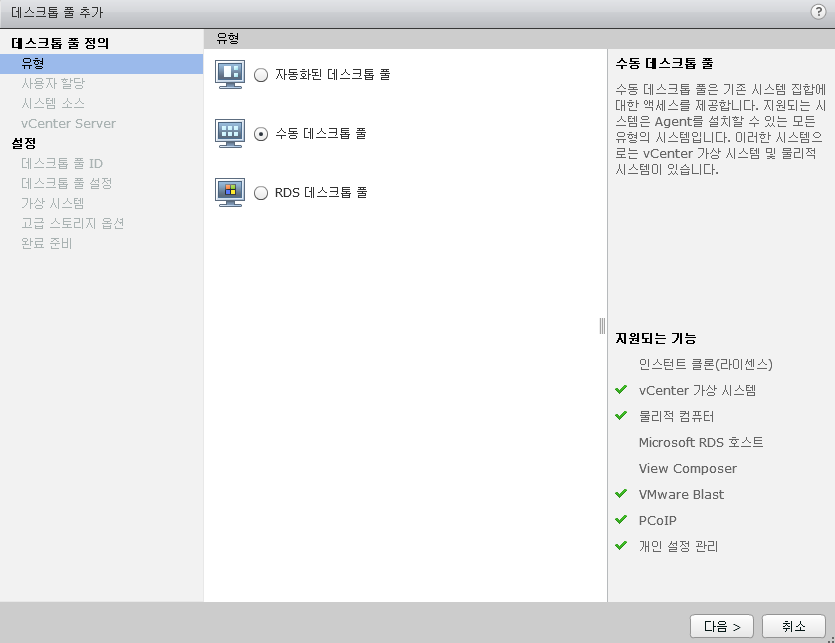This screenshot has width=835, height=643.
Task: Click the 물리적 컴퓨터 green checkmark
Action: click(621, 415)
